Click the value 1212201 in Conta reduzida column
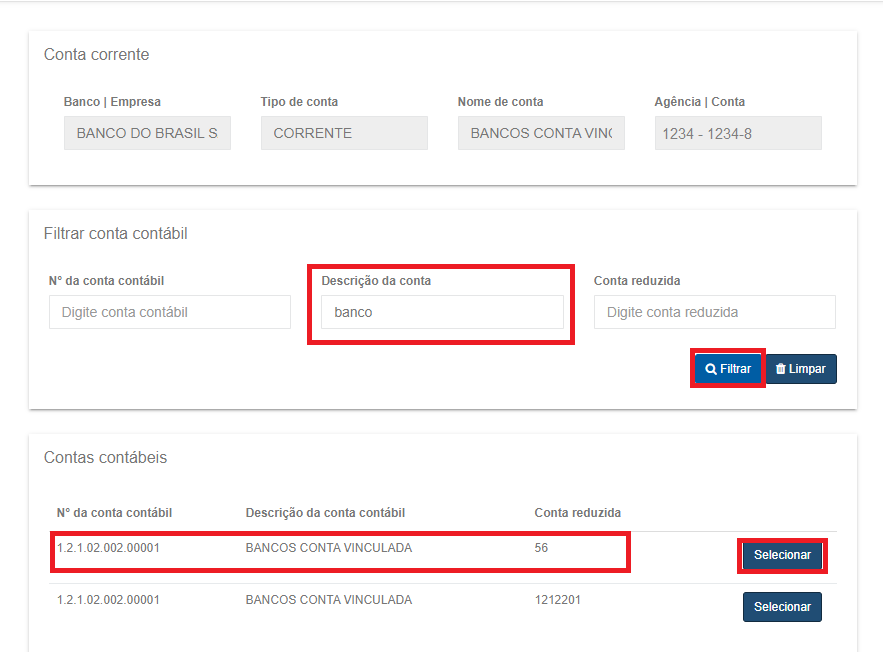Image resolution: width=883 pixels, height=652 pixels. [558, 600]
